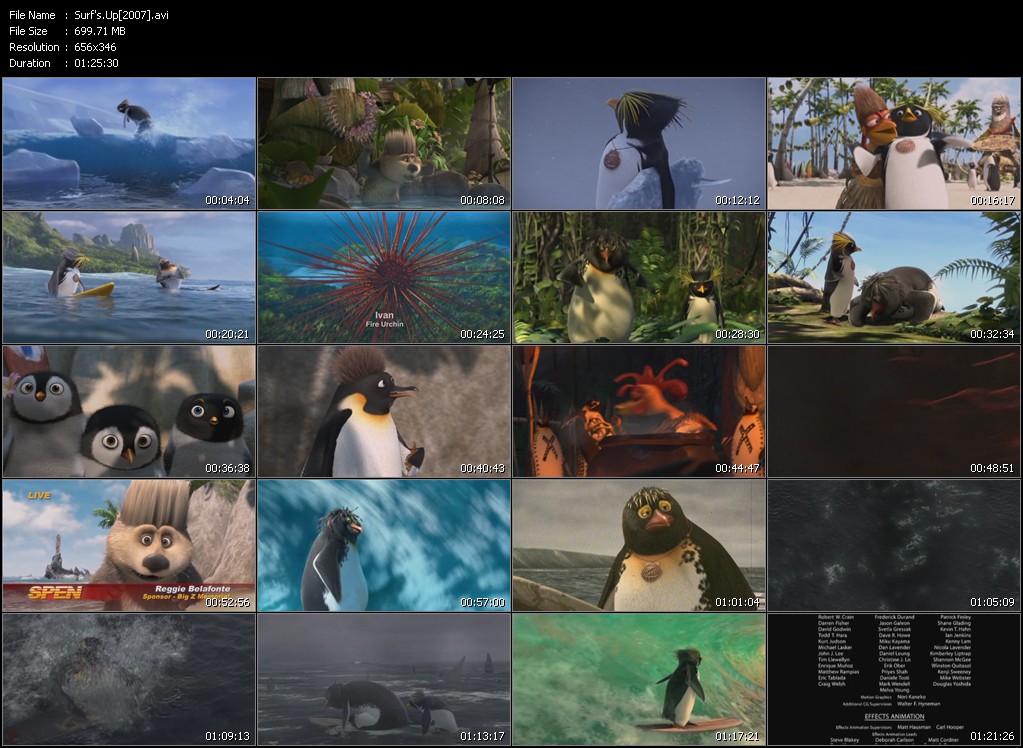Open the campfire scene thumbnail at 00:44:47

[638, 410]
